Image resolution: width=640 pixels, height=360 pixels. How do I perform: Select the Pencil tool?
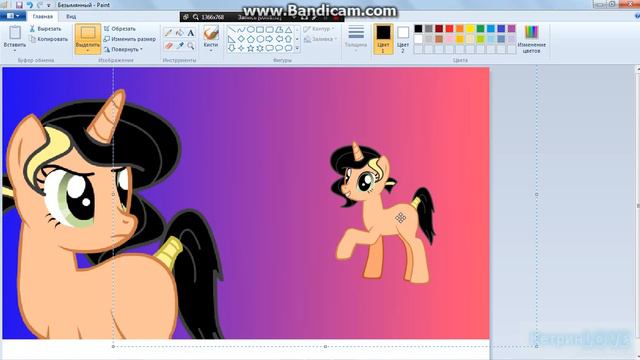click(168, 33)
